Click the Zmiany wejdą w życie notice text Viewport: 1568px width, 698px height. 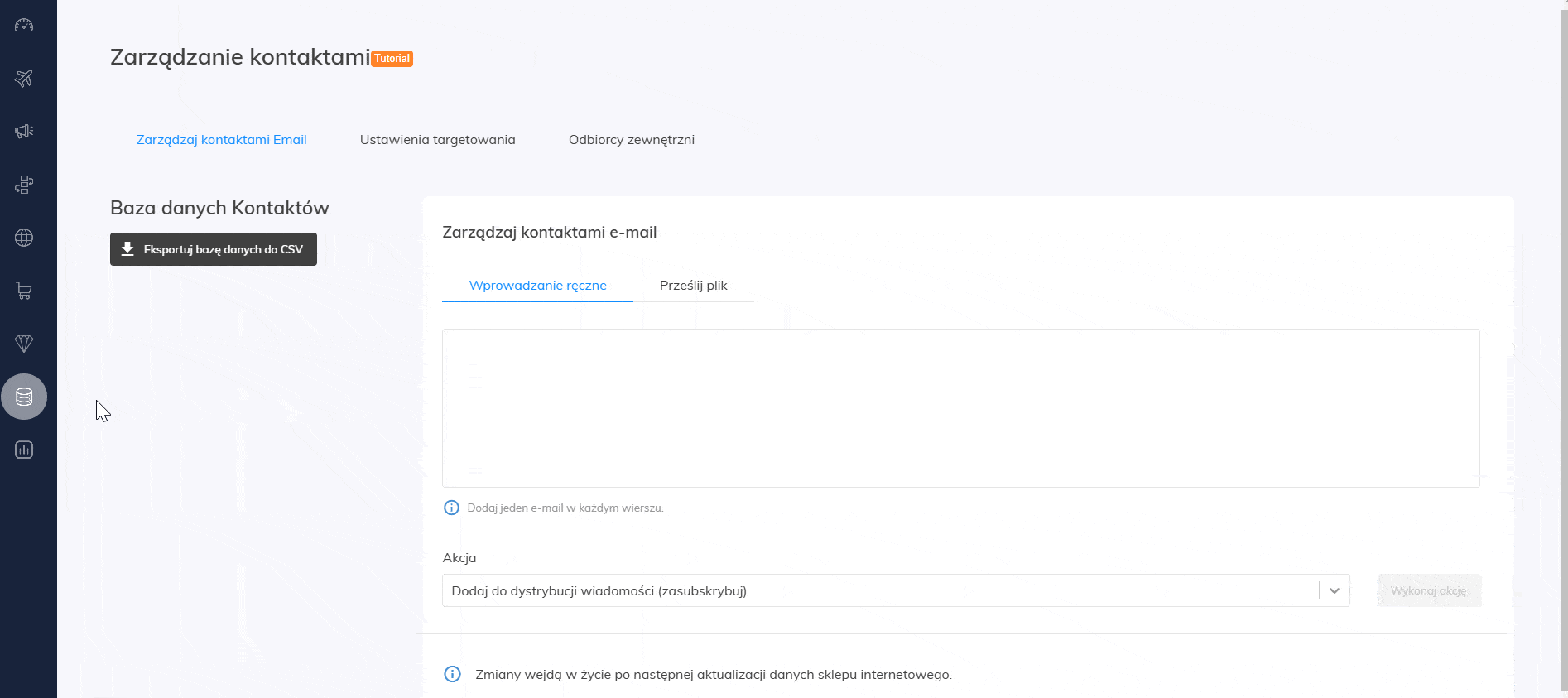[x=714, y=674]
